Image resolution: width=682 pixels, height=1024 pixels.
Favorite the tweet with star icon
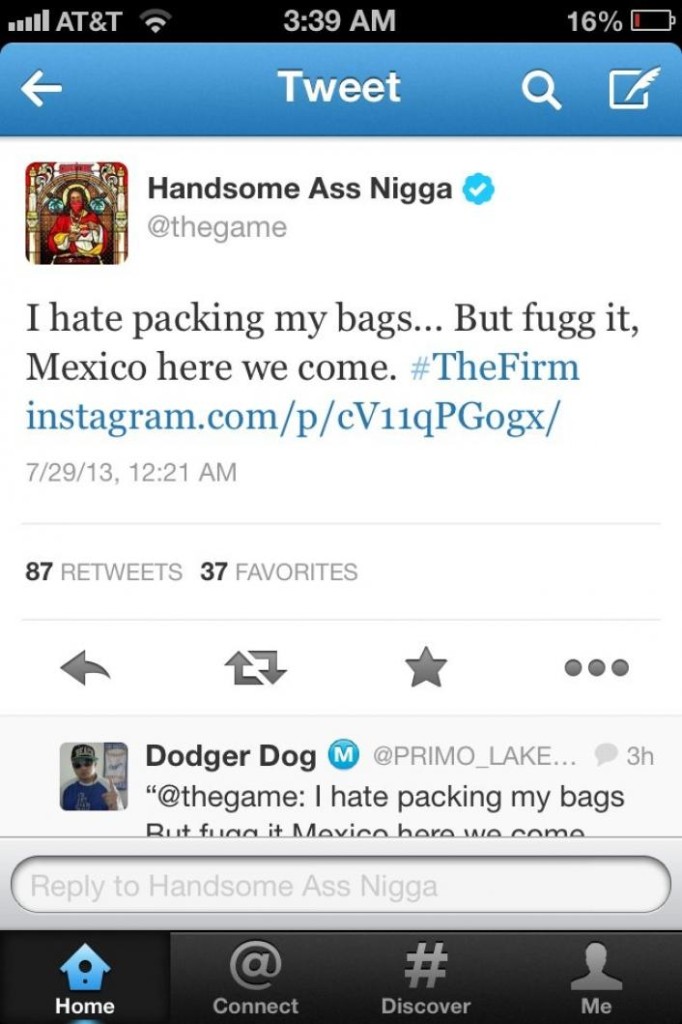point(426,667)
